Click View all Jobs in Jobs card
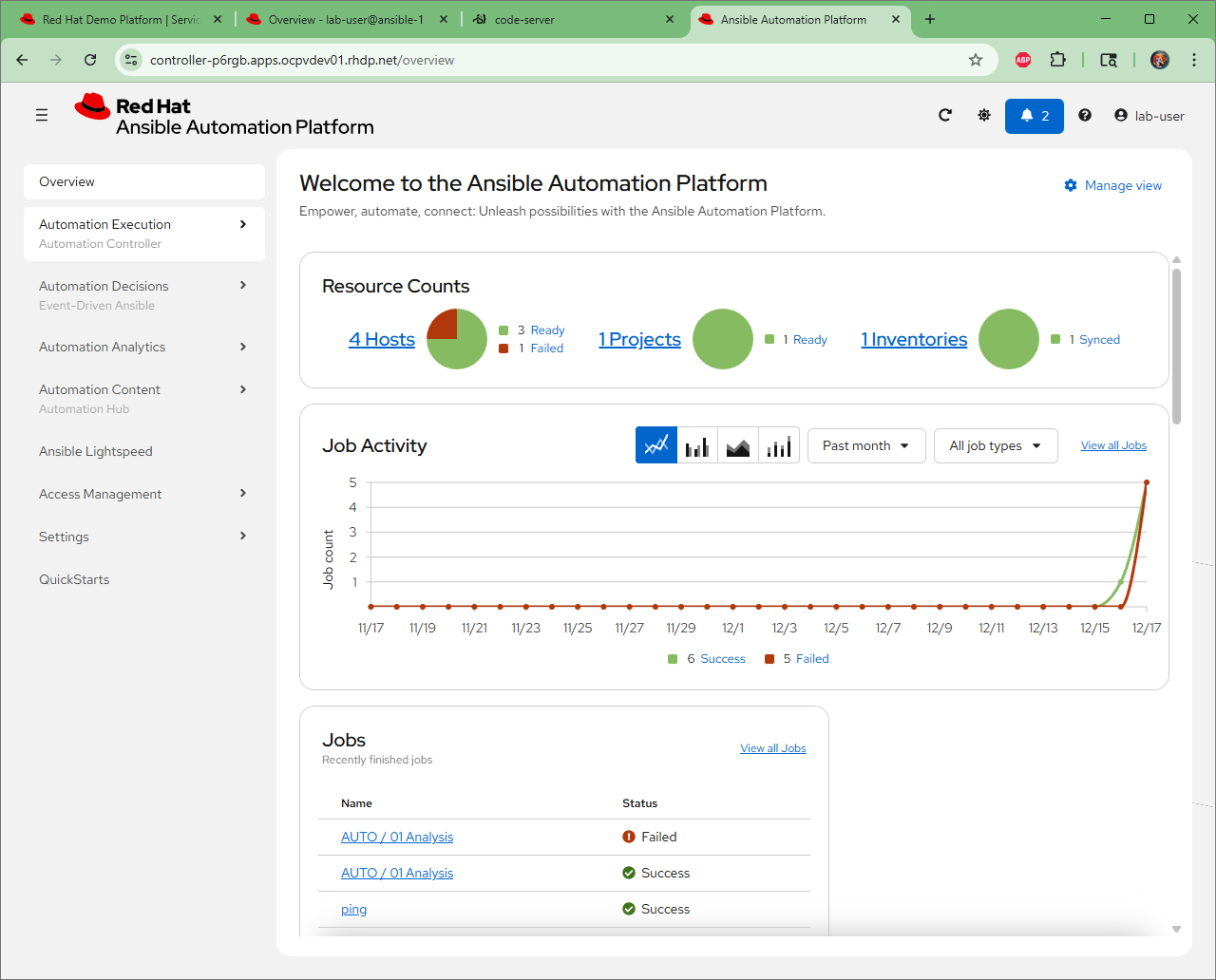Screen dimensions: 1216x980 773,748
